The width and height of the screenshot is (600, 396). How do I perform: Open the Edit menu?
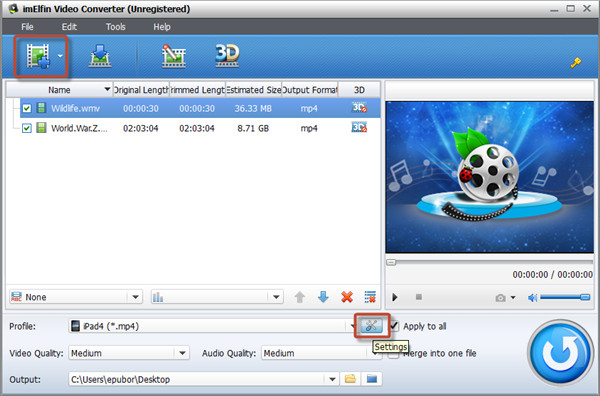(69, 27)
